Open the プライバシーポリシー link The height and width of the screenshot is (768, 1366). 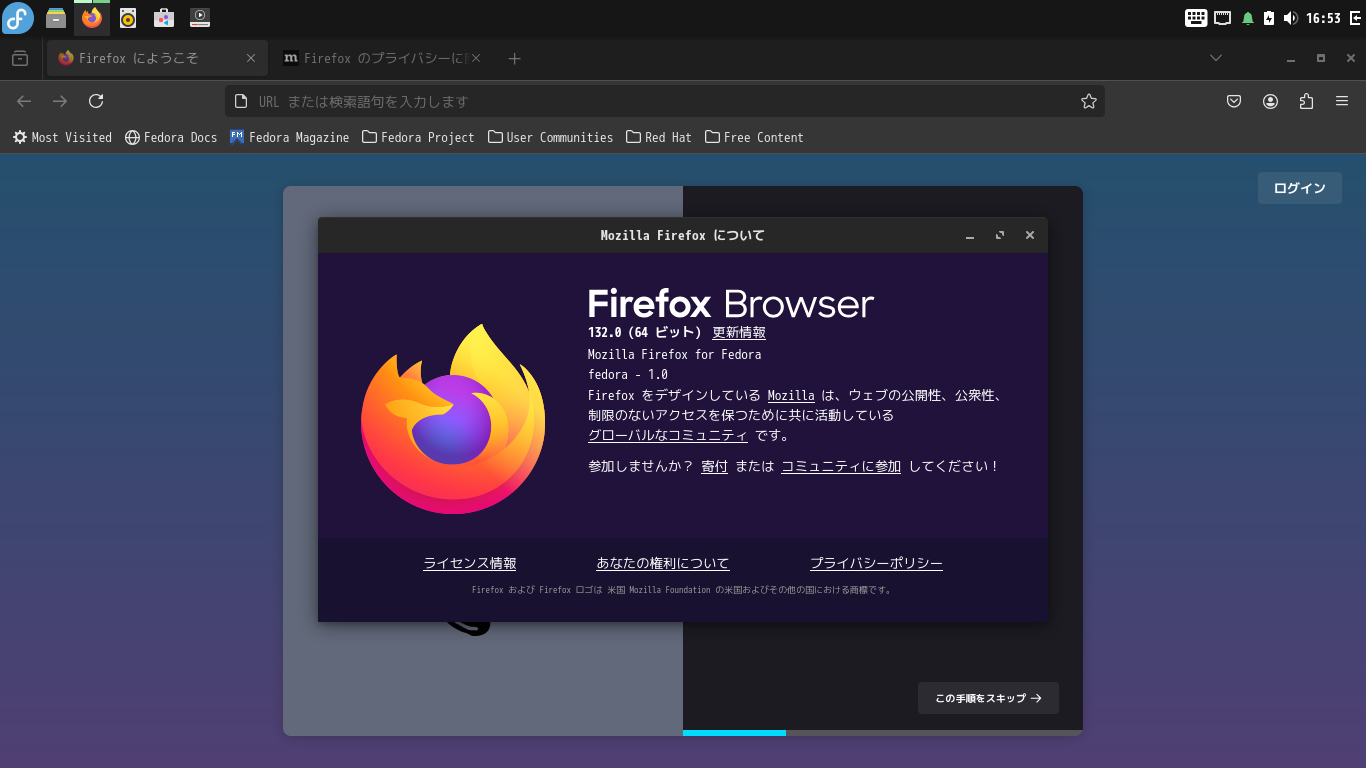(x=876, y=564)
